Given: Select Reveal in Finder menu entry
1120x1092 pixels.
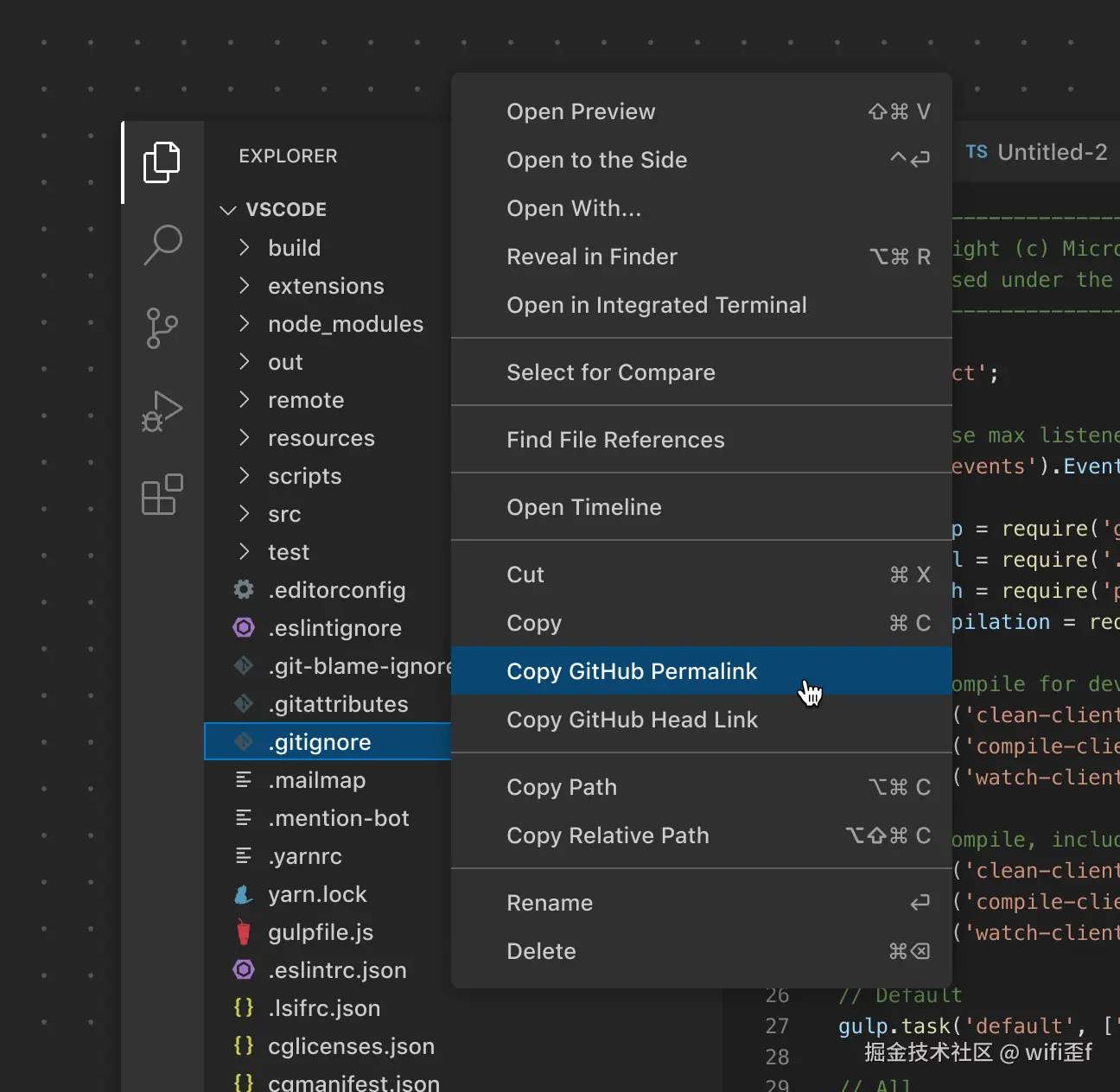Looking at the screenshot, I should pyautogui.click(x=592, y=257).
